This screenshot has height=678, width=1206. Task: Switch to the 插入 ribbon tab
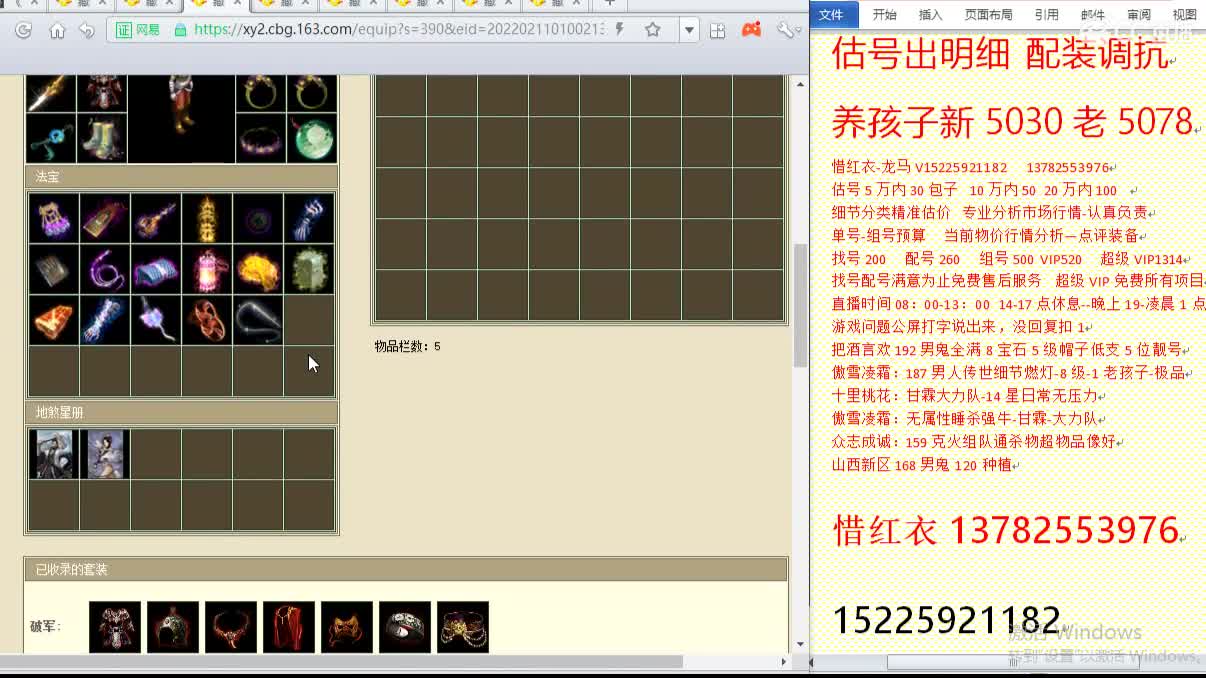point(930,14)
